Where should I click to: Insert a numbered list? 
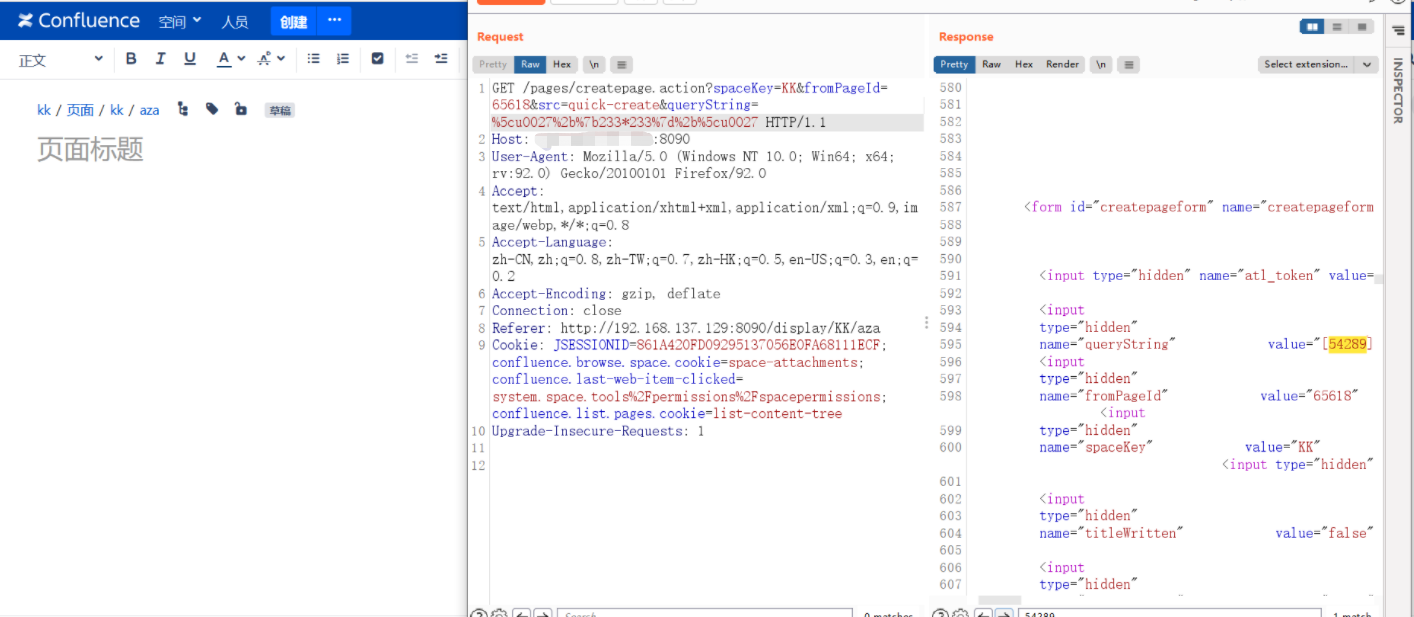(x=343, y=59)
